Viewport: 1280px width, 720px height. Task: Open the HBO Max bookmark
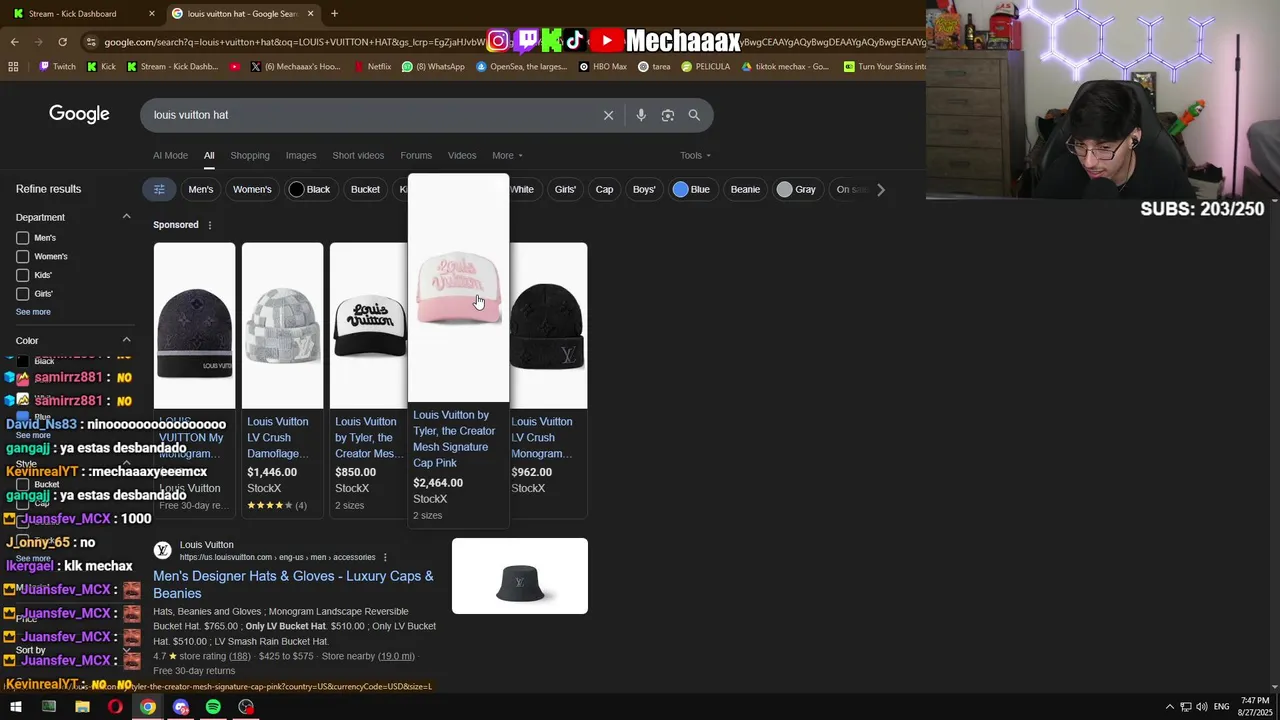[603, 67]
